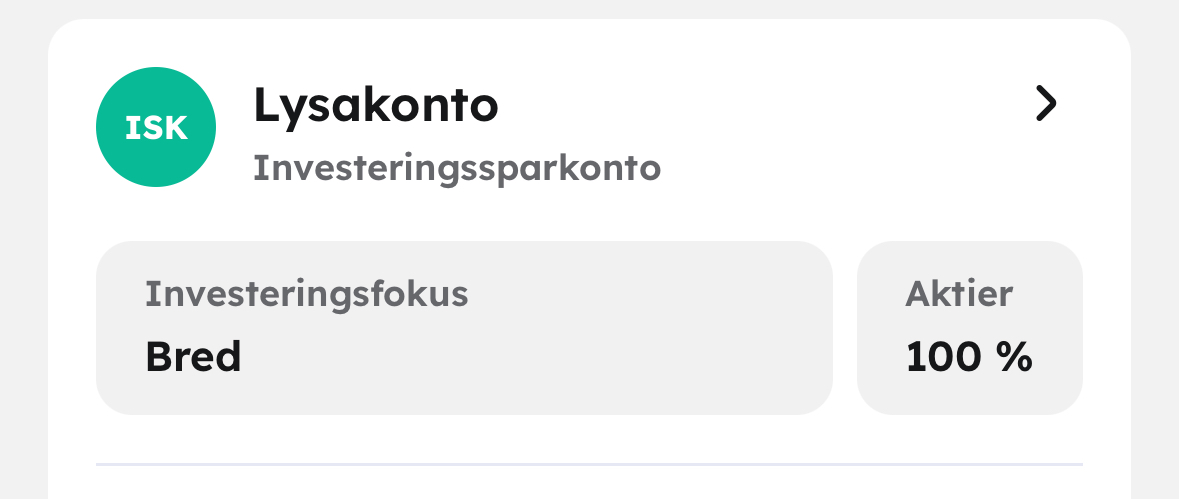Select the Lysakonto account title

click(x=375, y=105)
